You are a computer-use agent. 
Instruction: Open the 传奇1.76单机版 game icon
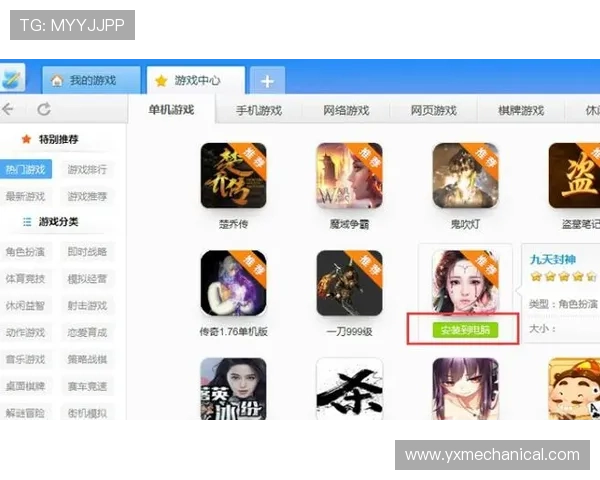tap(233, 283)
